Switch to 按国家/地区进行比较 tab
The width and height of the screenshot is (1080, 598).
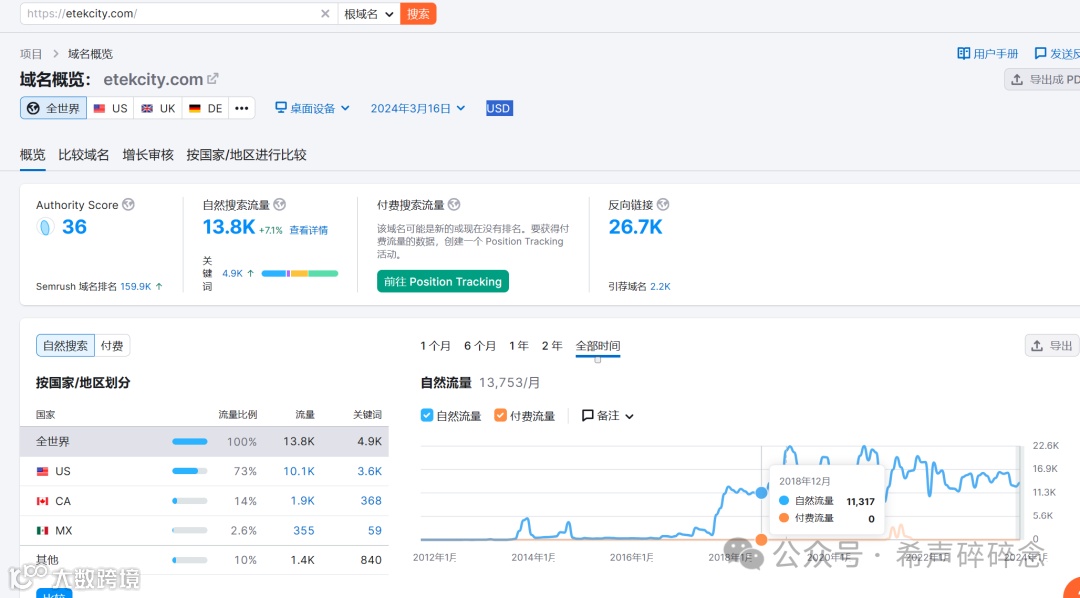tap(247, 155)
